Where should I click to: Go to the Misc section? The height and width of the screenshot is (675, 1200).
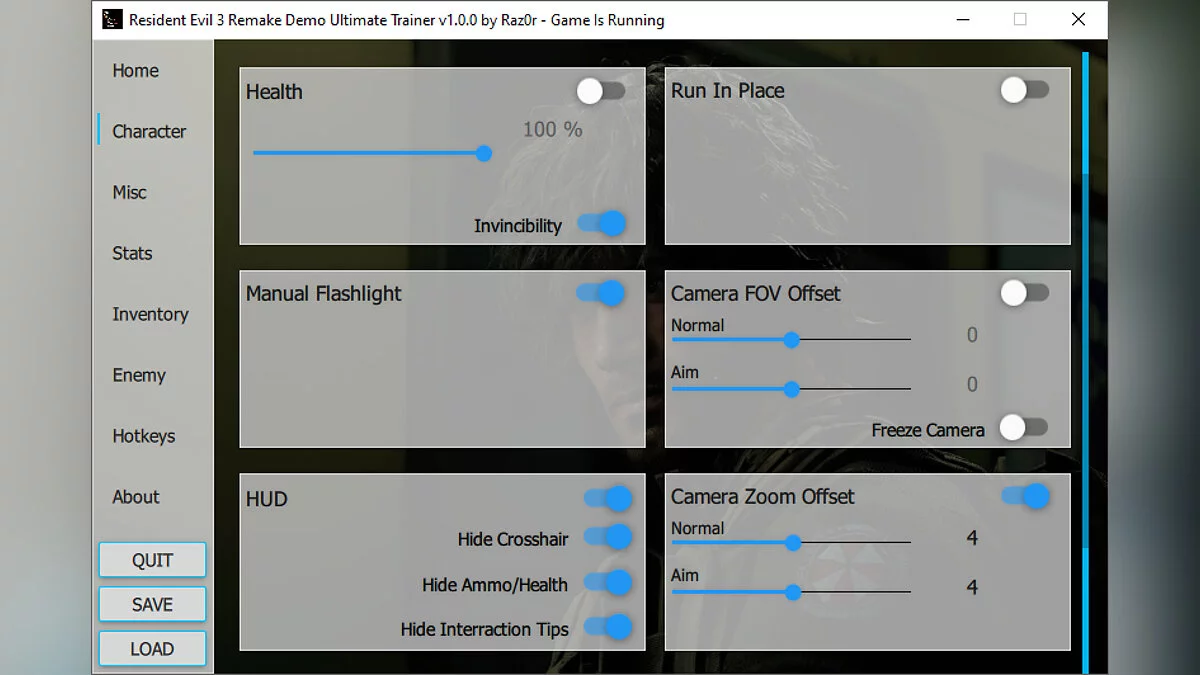pyautogui.click(x=129, y=192)
